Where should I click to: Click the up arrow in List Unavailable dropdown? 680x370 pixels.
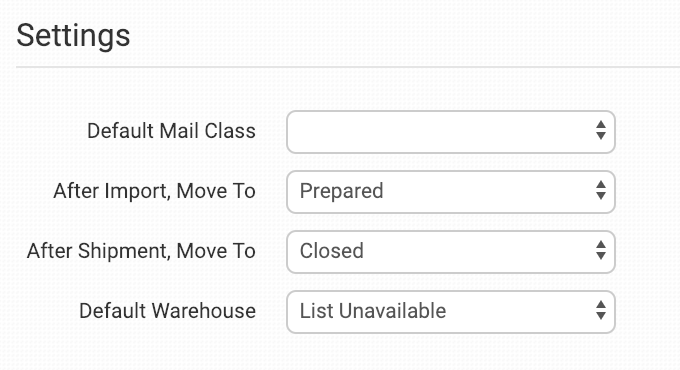601,305
